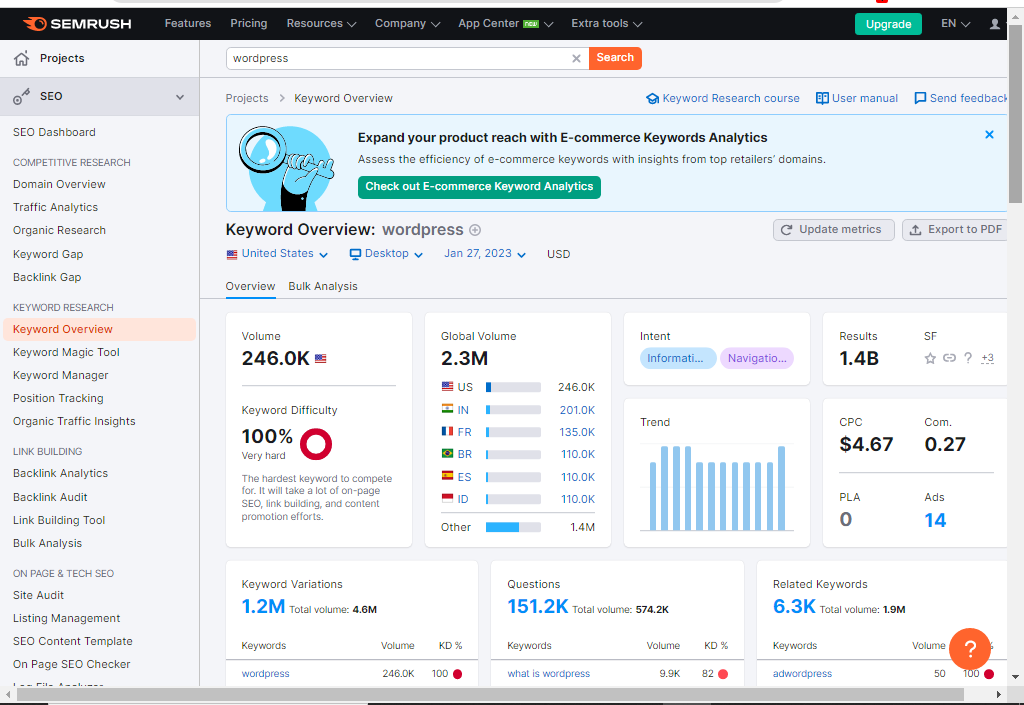Switch to the Bulk Analysis tab

point(323,286)
